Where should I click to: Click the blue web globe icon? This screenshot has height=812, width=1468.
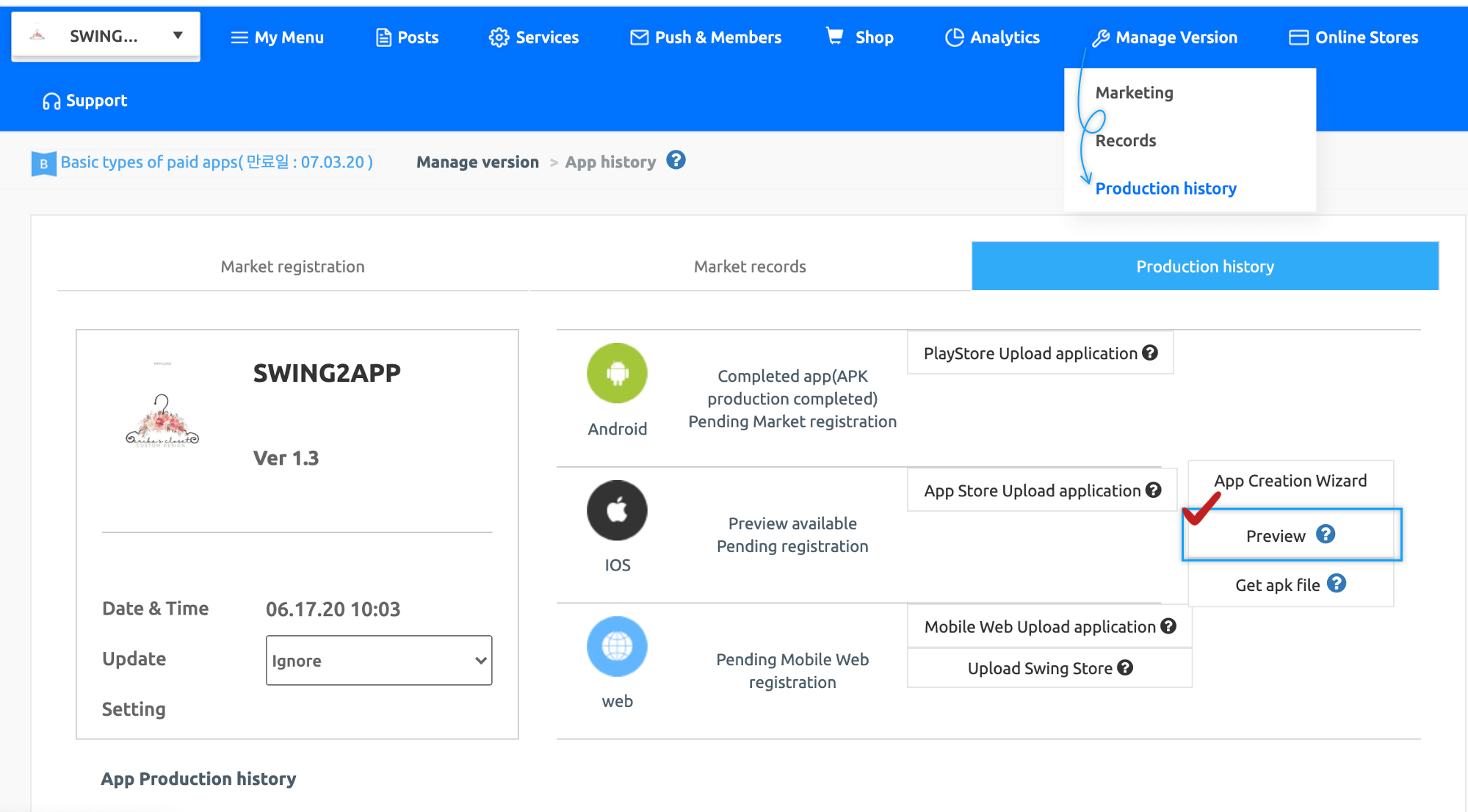point(617,646)
